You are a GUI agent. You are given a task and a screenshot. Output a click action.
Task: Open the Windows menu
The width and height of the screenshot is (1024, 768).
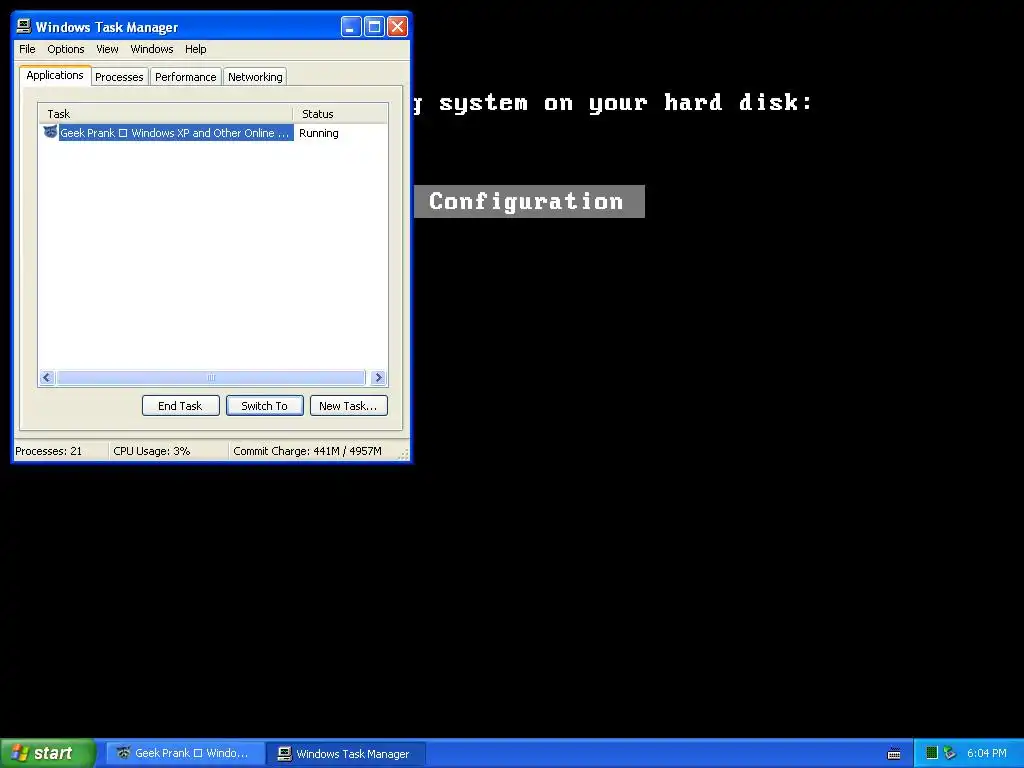[152, 49]
